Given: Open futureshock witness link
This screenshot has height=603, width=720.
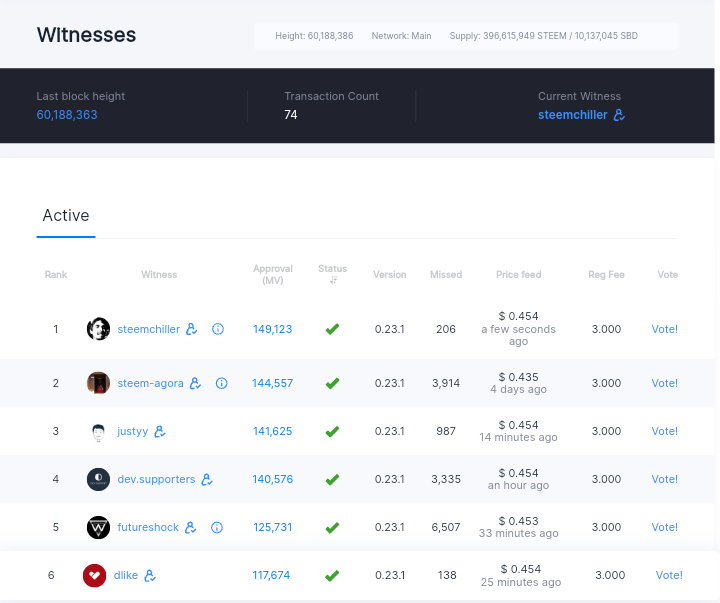Looking at the screenshot, I should click(x=148, y=527).
